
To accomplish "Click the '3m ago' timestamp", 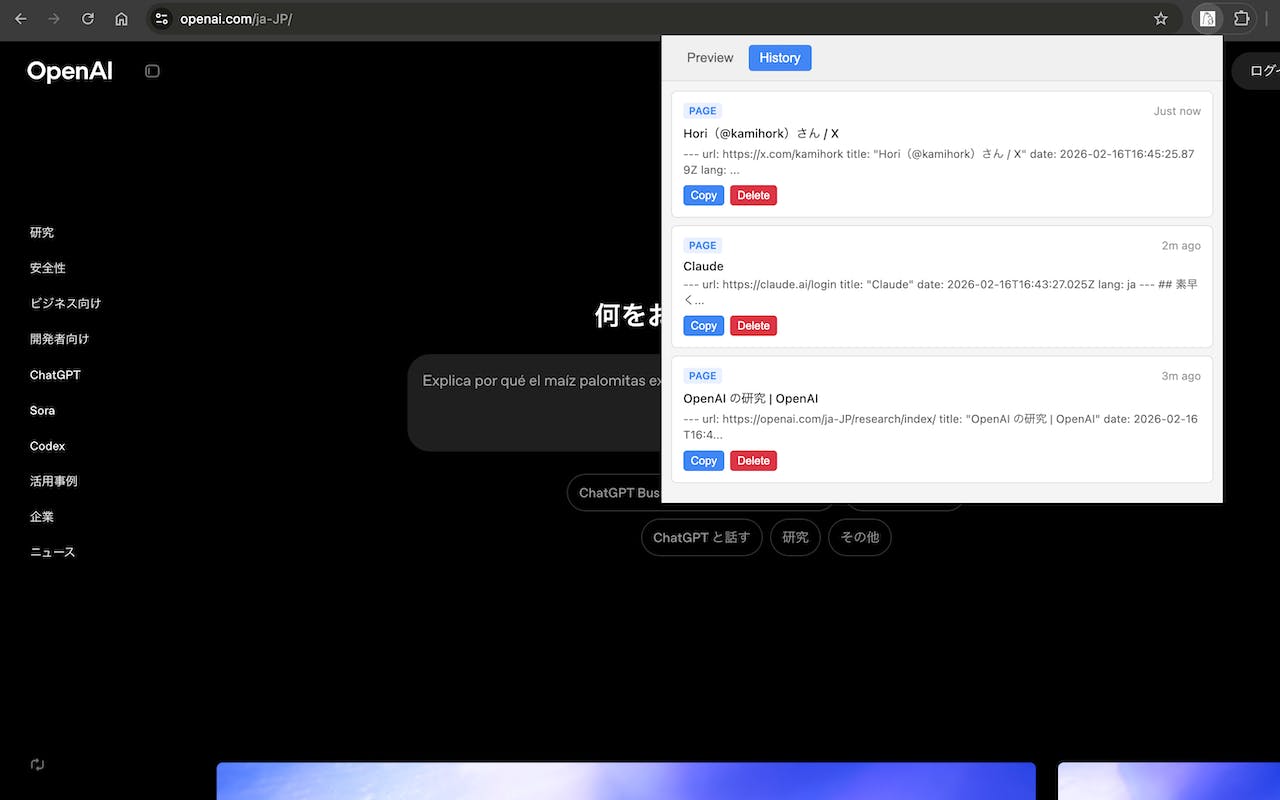I will point(1181,376).
